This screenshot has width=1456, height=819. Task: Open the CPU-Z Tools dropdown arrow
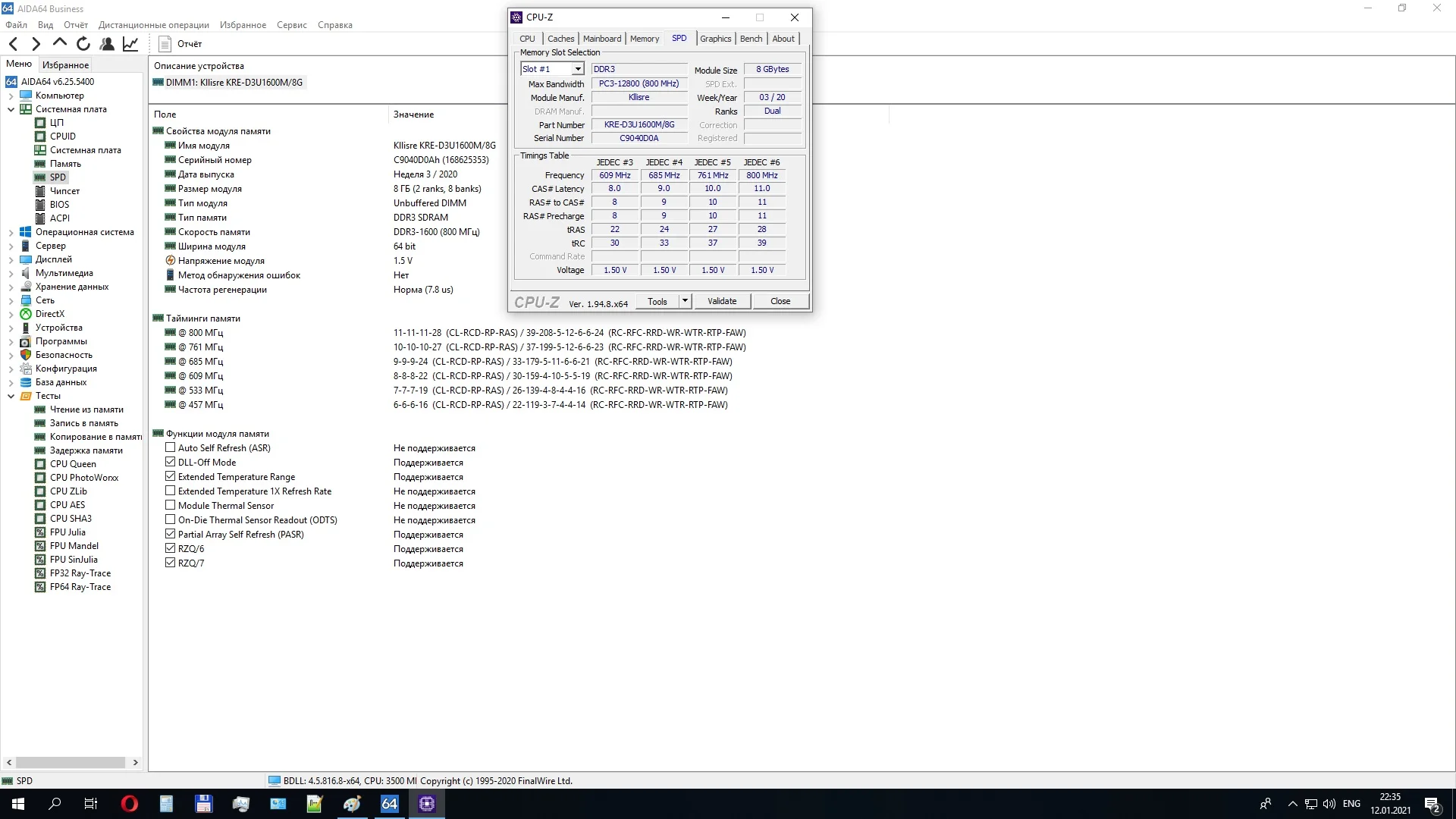tap(685, 301)
